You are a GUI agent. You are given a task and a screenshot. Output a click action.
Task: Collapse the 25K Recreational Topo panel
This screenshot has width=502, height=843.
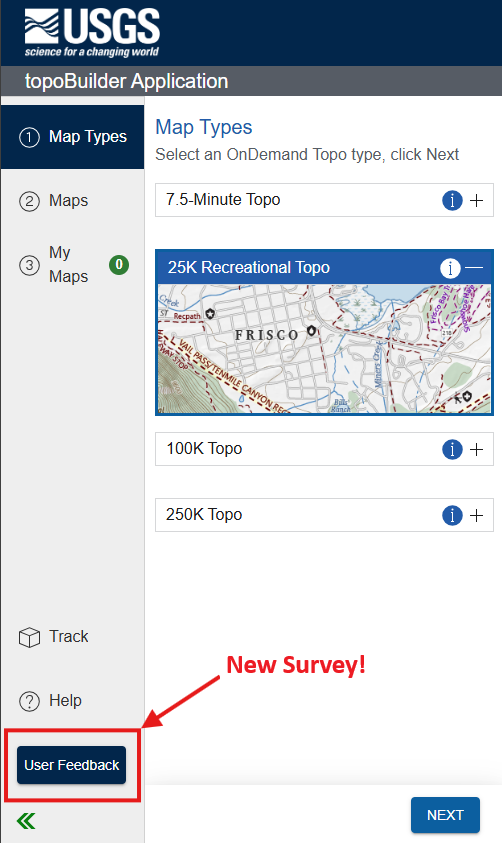point(474,268)
